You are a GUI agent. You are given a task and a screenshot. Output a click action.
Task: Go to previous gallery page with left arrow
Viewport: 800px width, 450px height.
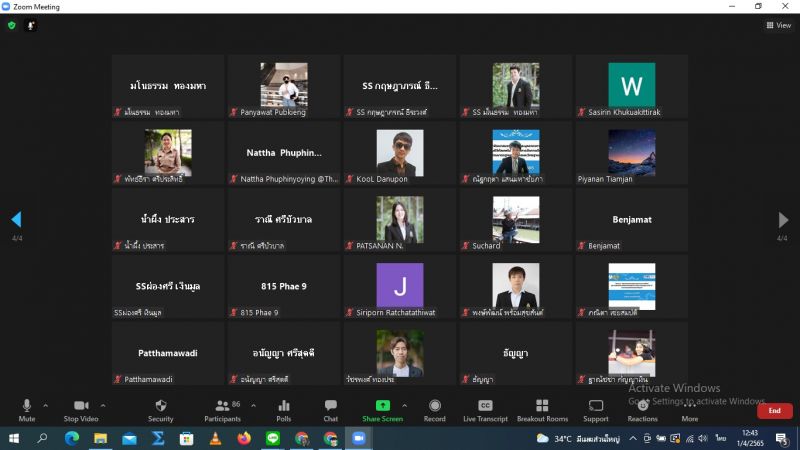tap(16, 219)
